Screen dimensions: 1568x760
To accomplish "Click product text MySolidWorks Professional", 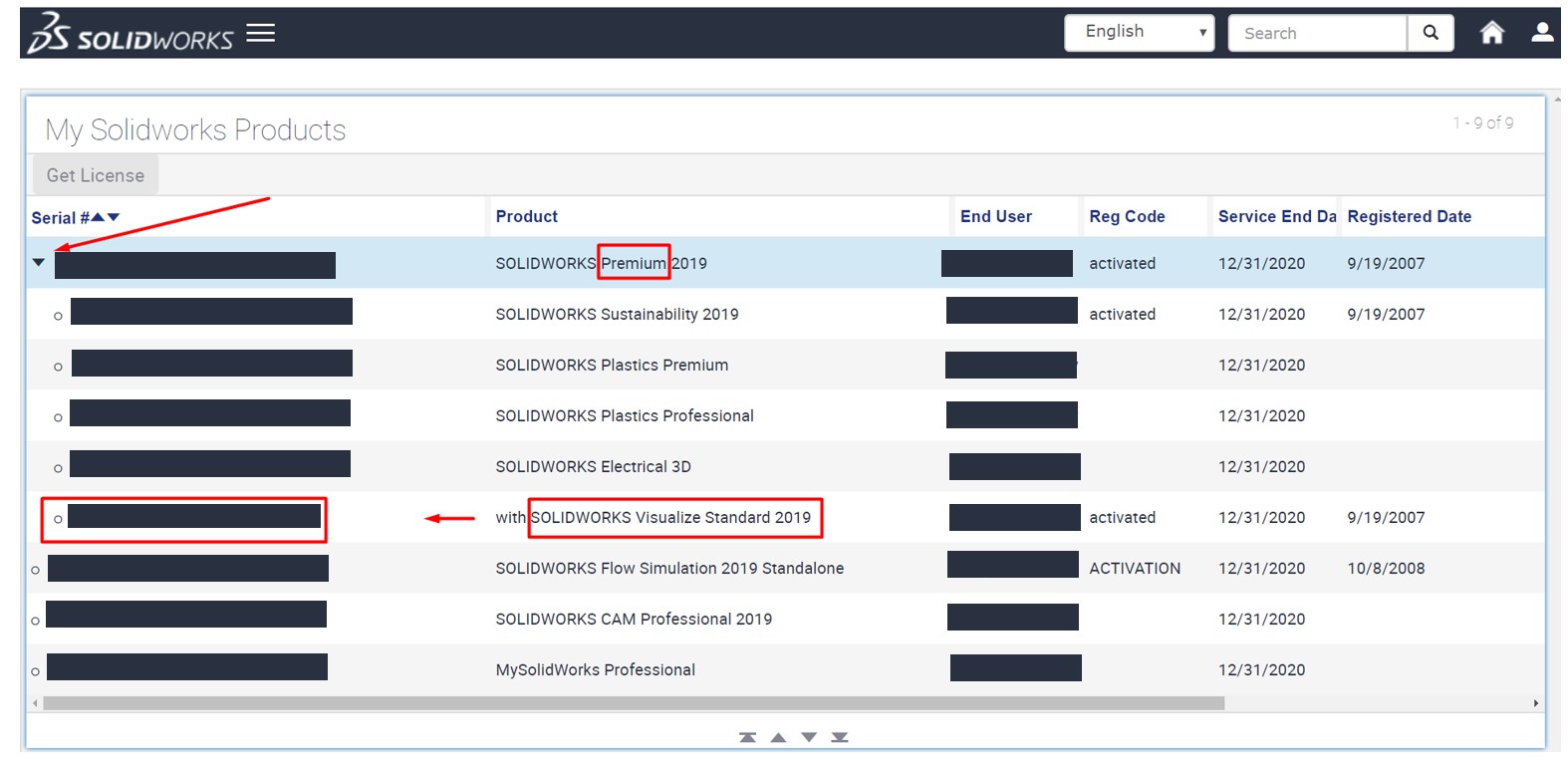I will (595, 669).
